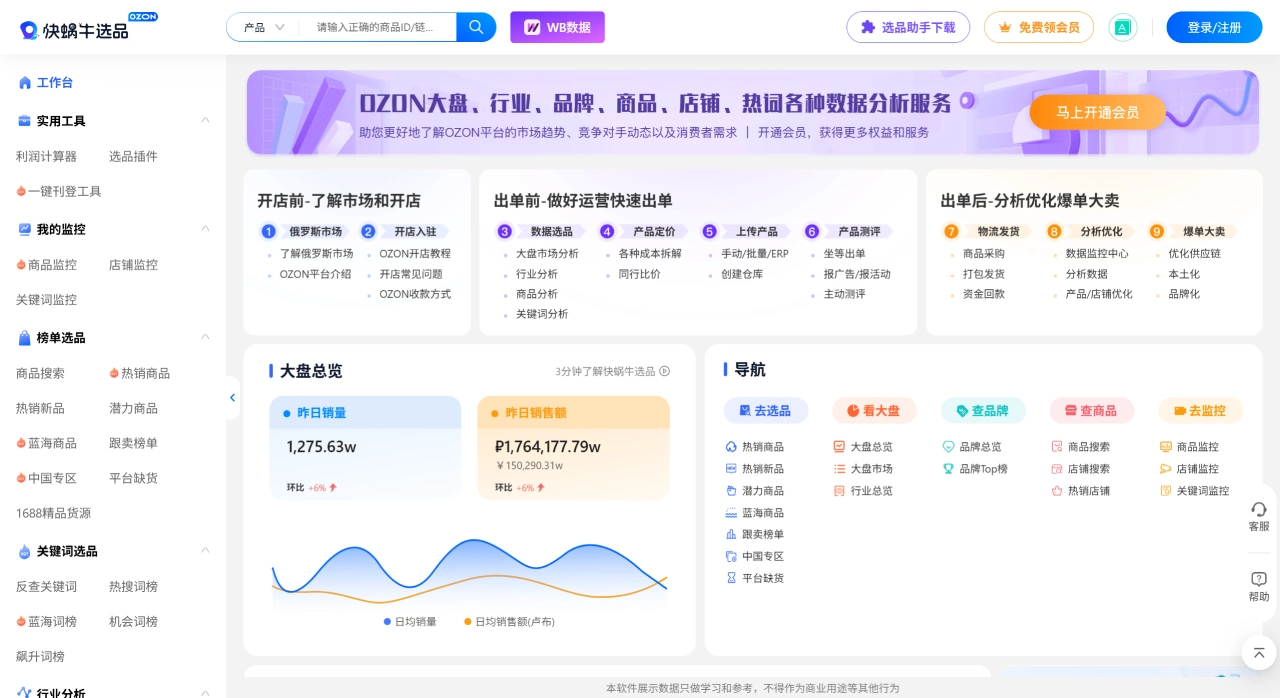Click the WB数据 button
Image resolution: width=1280 pixels, height=698 pixels.
557,27
